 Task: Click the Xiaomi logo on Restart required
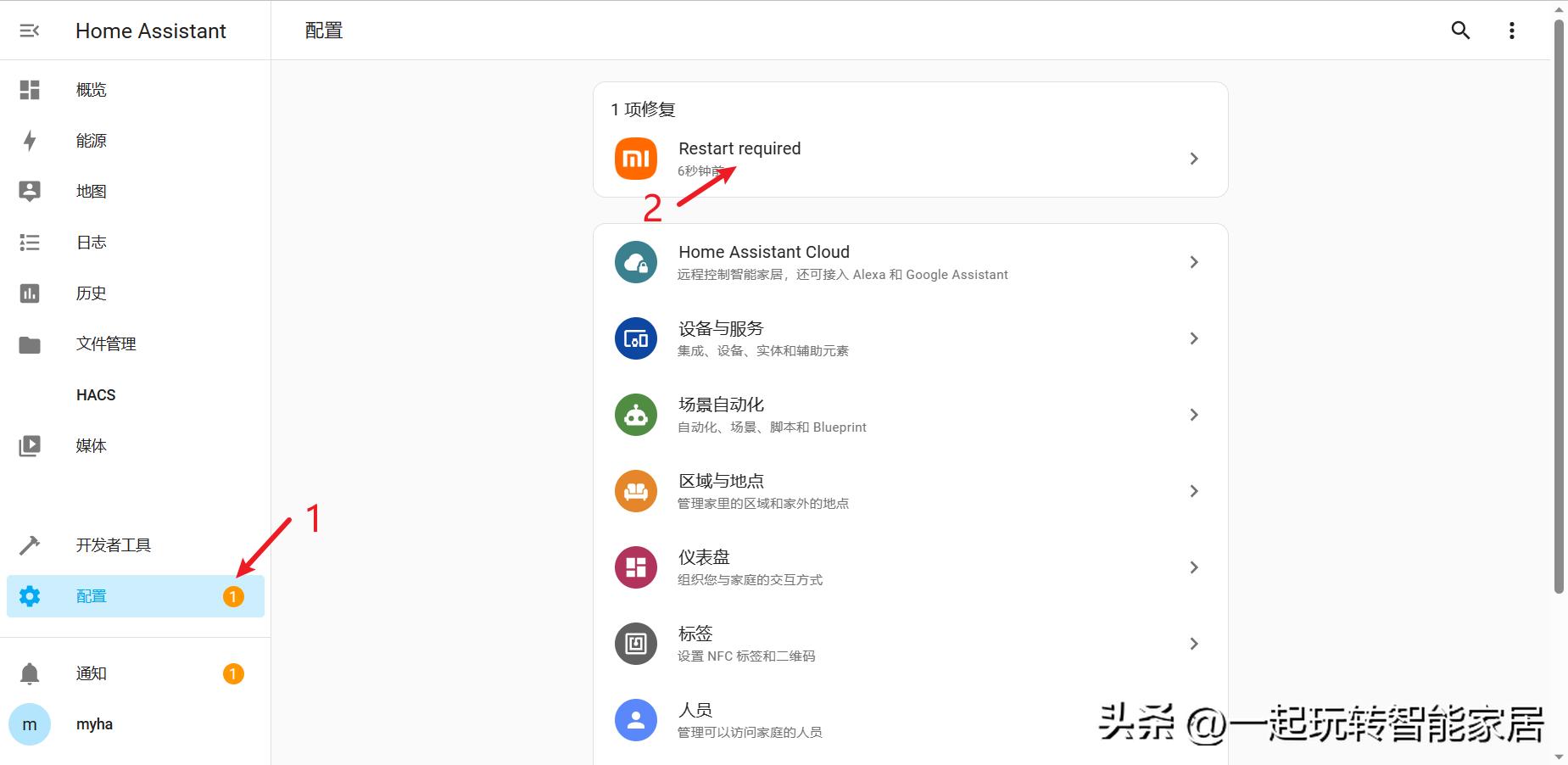[x=635, y=158]
